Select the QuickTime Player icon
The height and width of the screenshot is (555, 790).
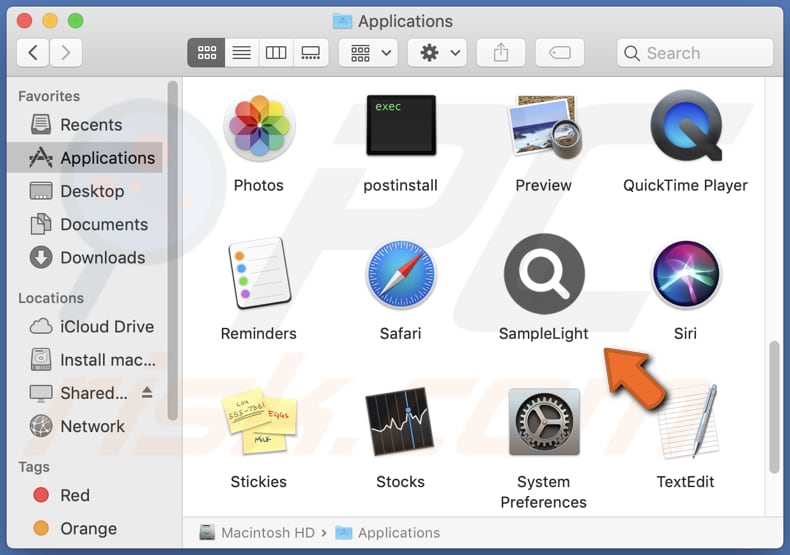[x=685, y=127]
